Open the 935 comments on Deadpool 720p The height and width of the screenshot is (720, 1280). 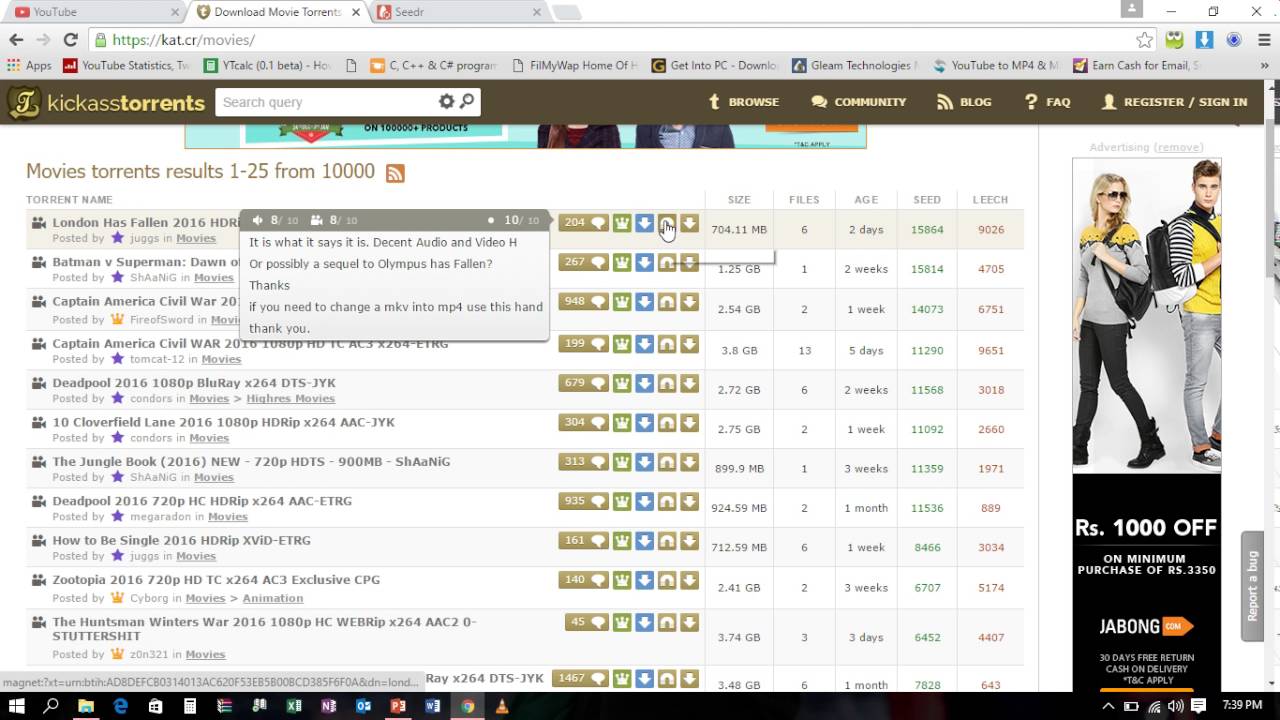point(584,501)
